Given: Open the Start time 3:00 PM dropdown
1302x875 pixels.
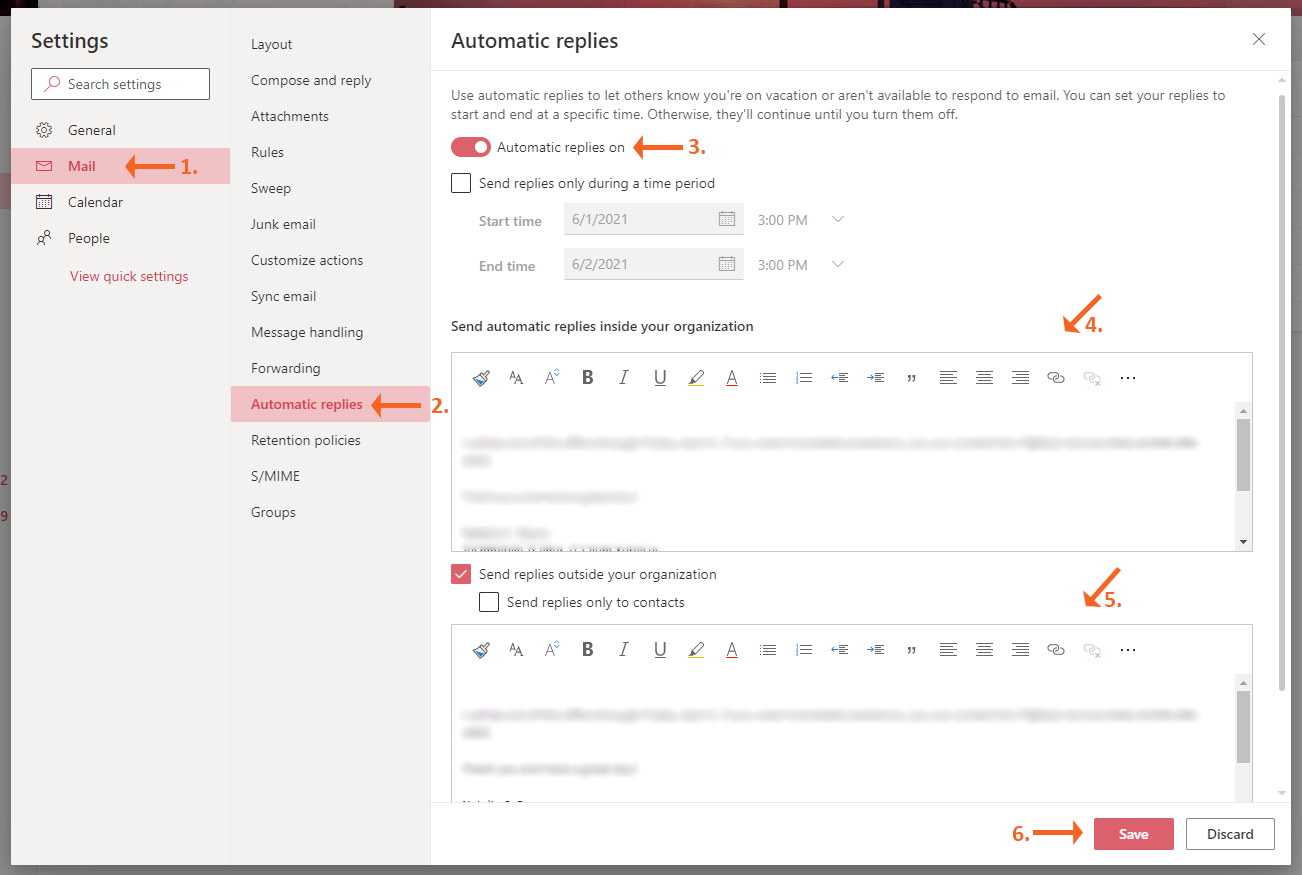Looking at the screenshot, I should coord(838,219).
